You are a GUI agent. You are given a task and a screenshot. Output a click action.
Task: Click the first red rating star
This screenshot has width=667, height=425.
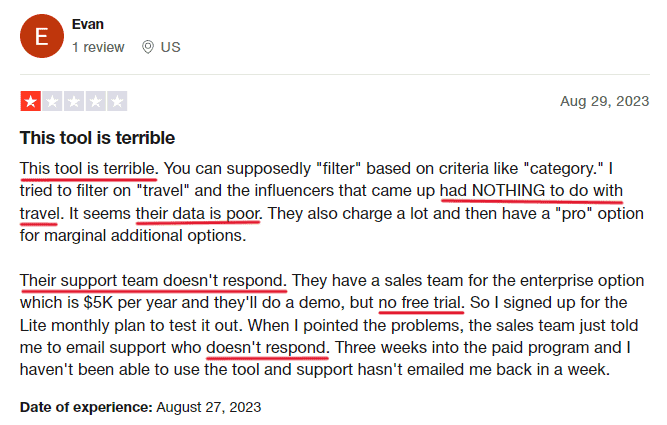pos(31,101)
